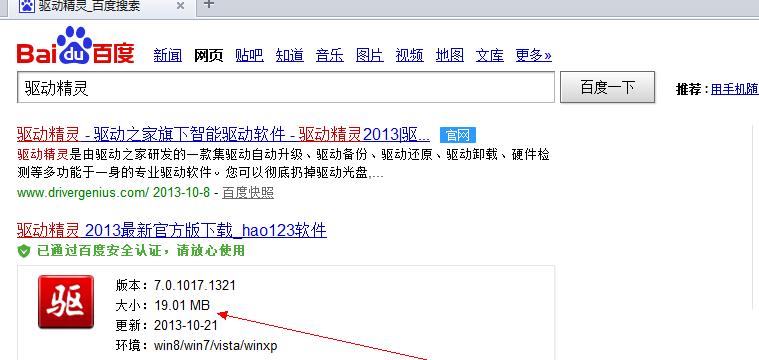This screenshot has height=360, width=759.
Task: Open the 地图 link
Action: pos(450,55)
